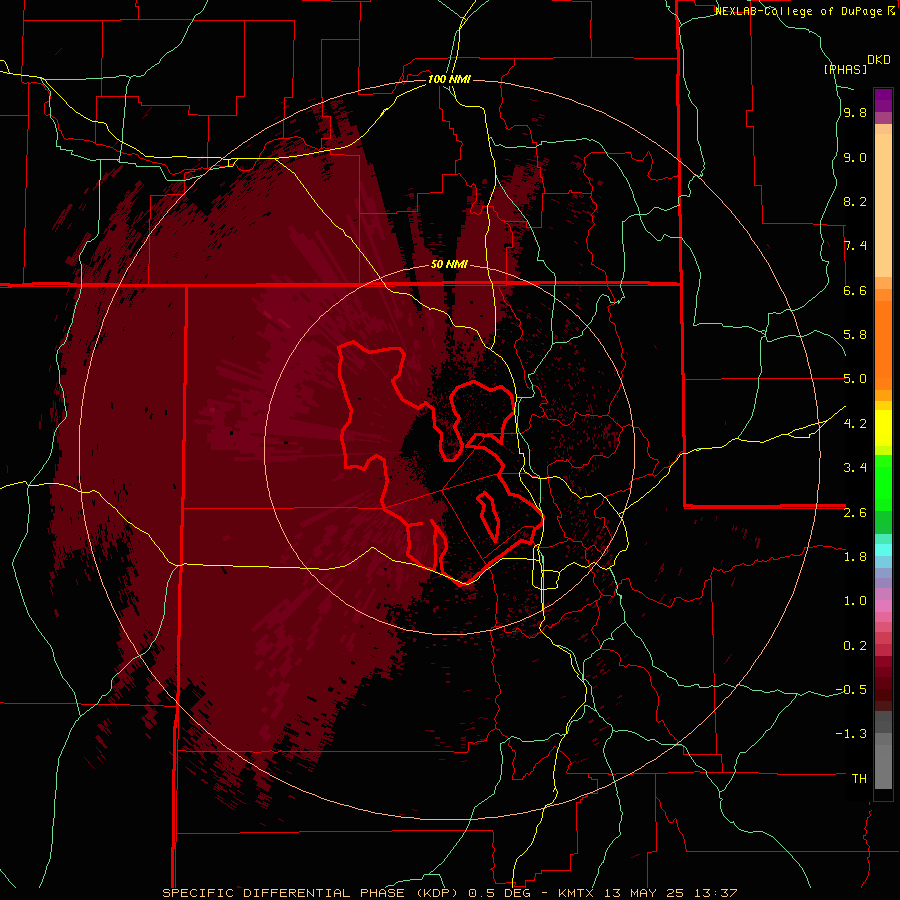The image size is (900, 900).
Task: Click the -0.5 legend value
Action: (851, 690)
